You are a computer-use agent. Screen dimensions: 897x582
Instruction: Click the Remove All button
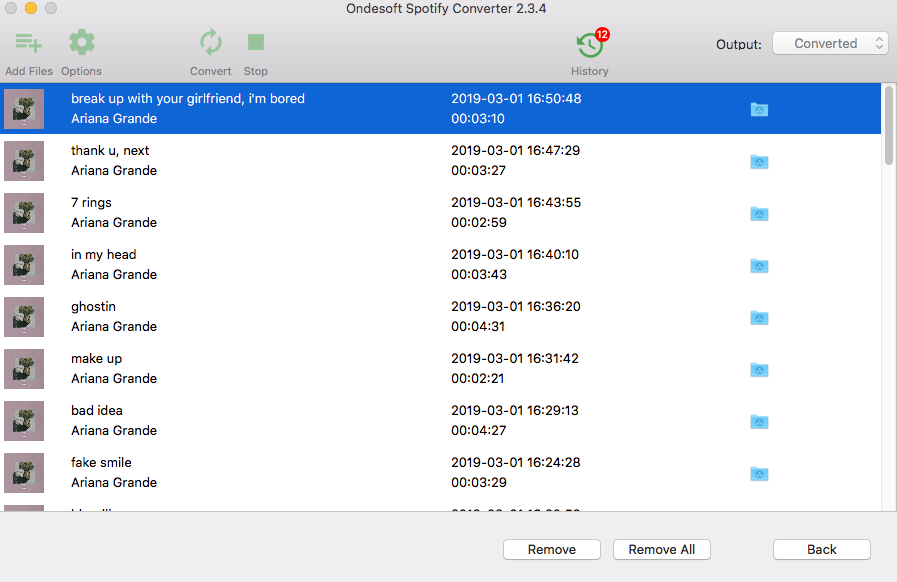point(662,549)
